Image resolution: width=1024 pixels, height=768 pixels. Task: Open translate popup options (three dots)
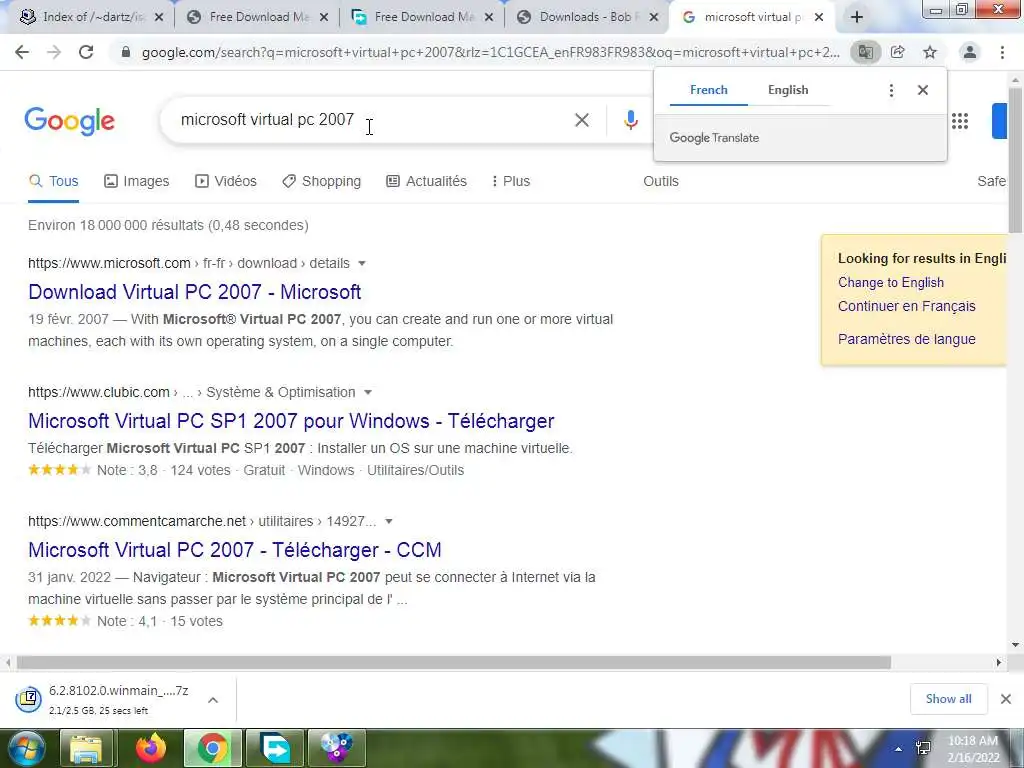point(891,90)
